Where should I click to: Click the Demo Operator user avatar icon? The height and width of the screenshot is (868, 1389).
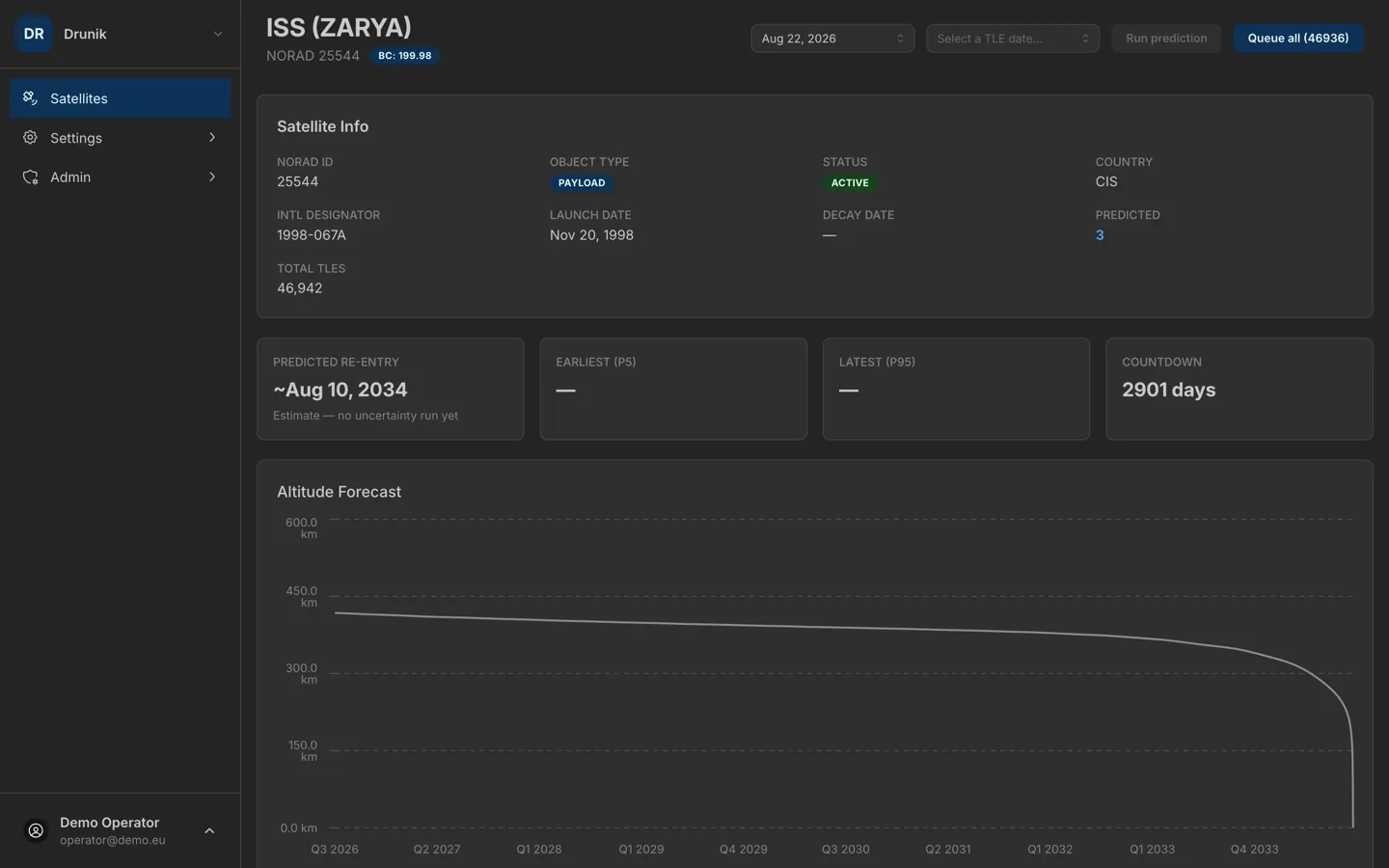point(36,830)
